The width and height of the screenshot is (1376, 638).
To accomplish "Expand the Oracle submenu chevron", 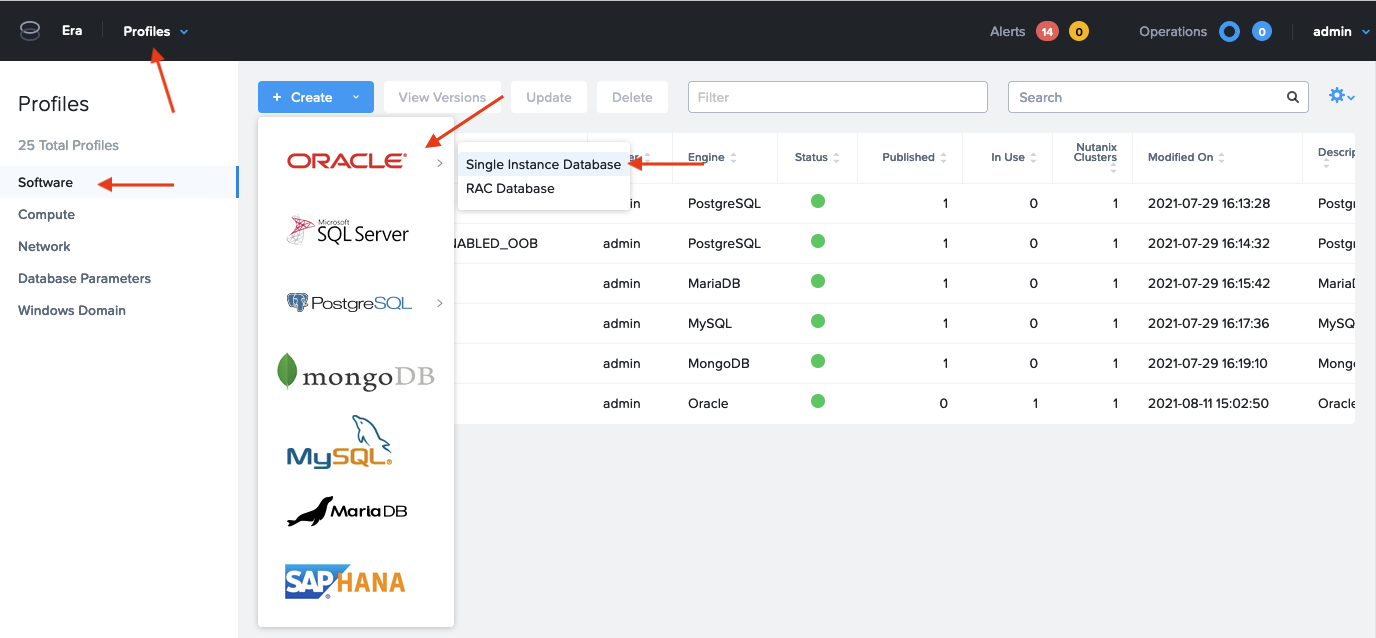I will click(440, 163).
